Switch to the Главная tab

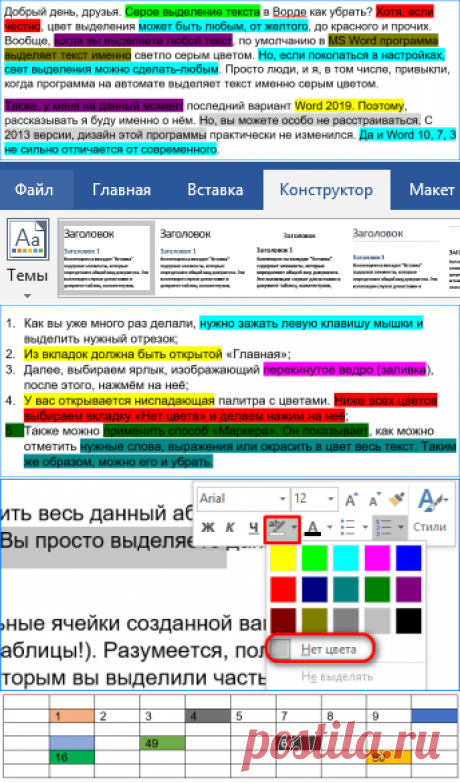(x=121, y=190)
